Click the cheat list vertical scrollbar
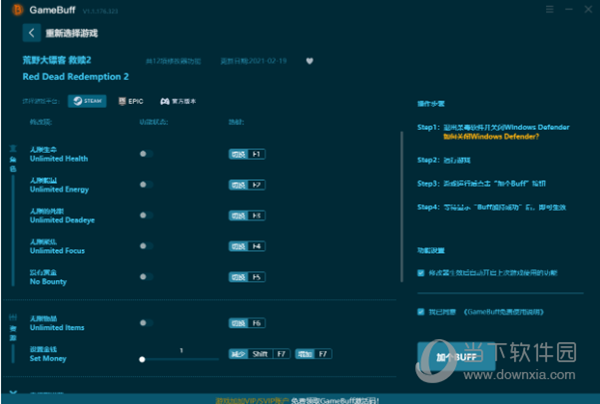Screen dimensions: 600x404 pos(401,207)
